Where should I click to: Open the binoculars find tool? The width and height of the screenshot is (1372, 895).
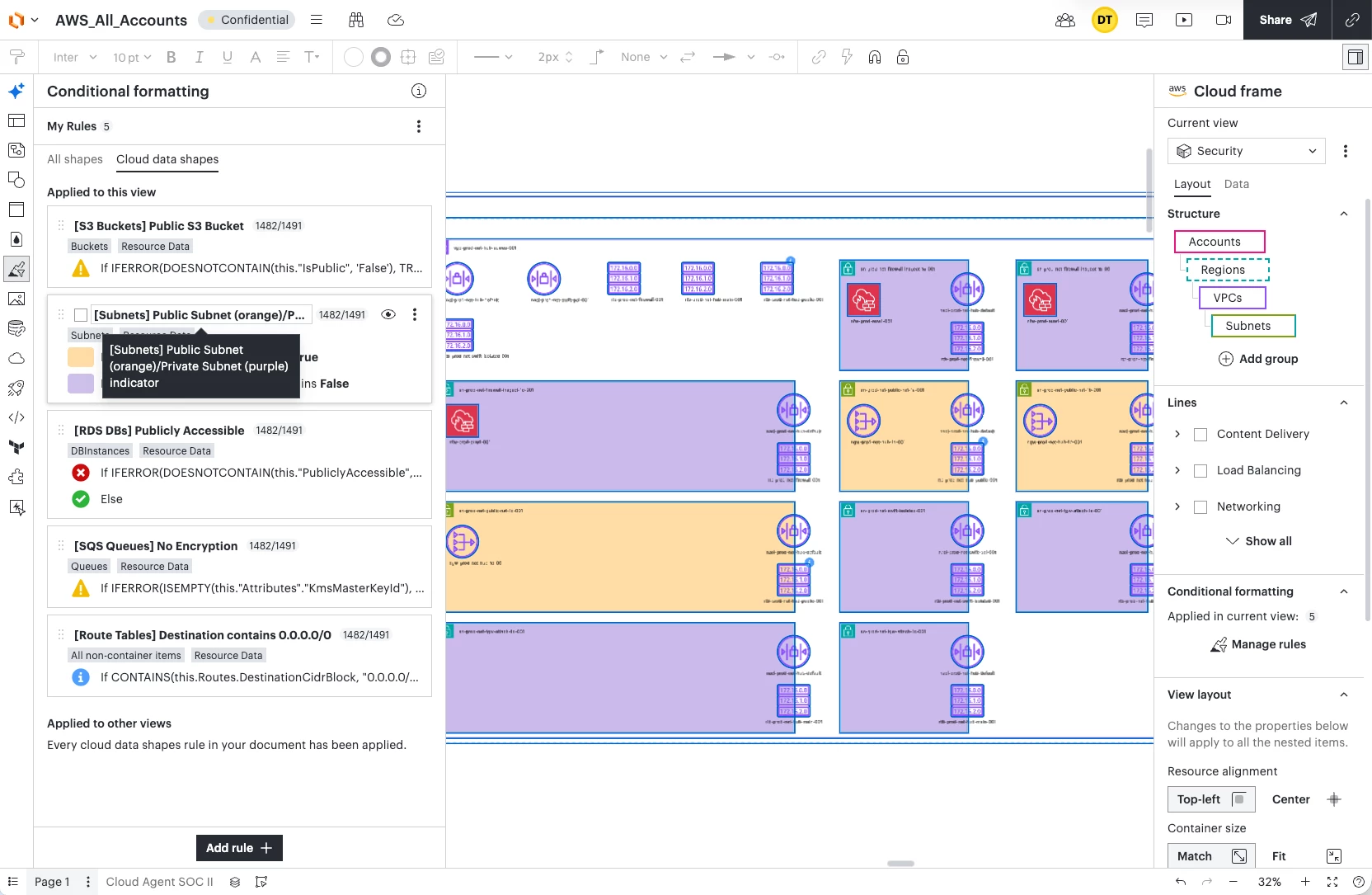[356, 20]
